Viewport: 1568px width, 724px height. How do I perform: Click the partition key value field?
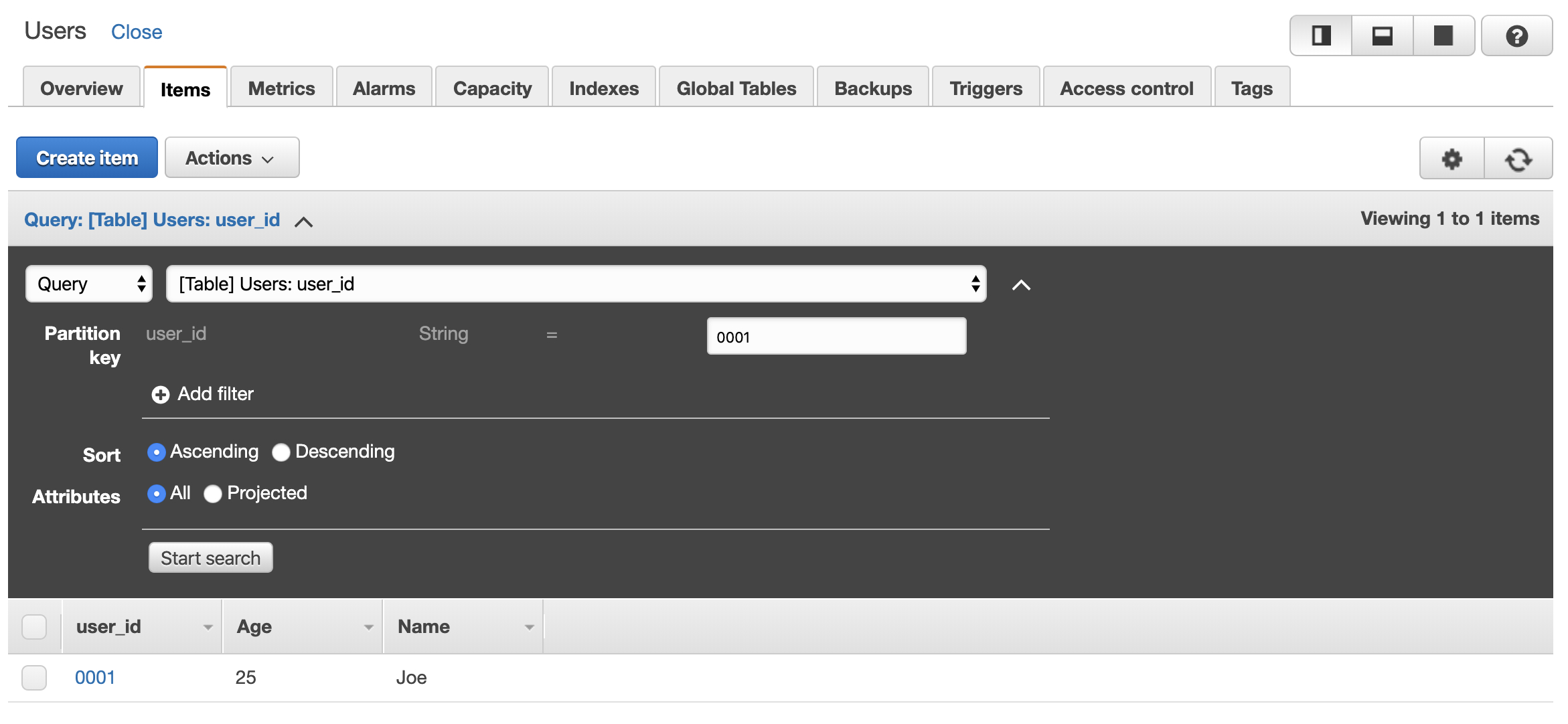pos(836,337)
